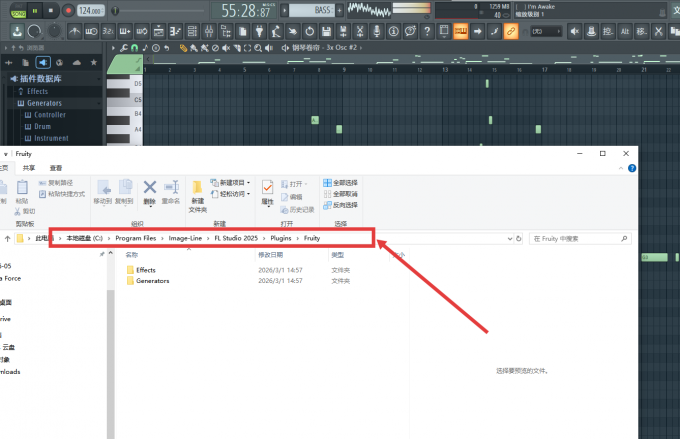The width and height of the screenshot is (680, 439).
Task: Open piano roll wrench tools icon
Action: 124,48
